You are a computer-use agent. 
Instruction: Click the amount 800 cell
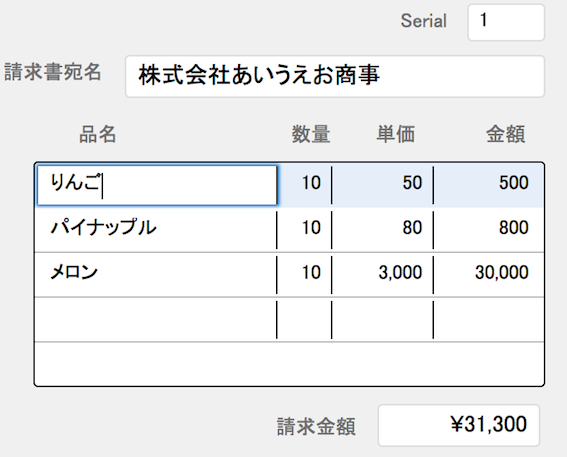click(x=489, y=230)
